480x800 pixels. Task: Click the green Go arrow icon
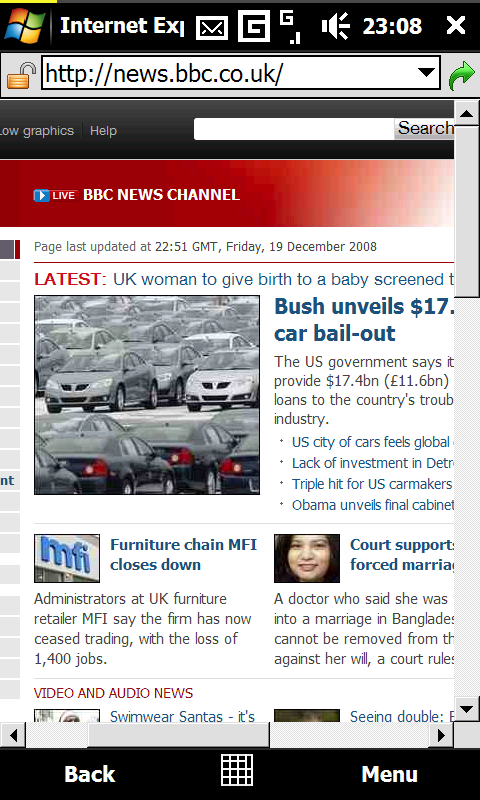click(x=461, y=76)
